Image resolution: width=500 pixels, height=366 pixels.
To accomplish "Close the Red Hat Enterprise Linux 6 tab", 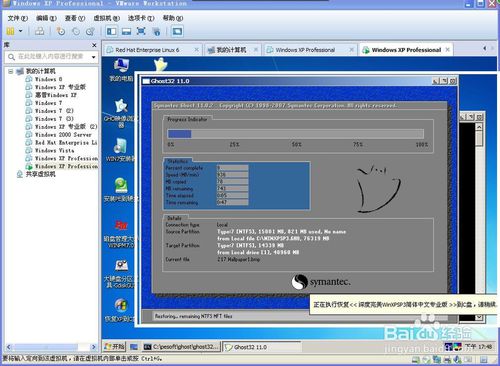I will click(x=197, y=50).
